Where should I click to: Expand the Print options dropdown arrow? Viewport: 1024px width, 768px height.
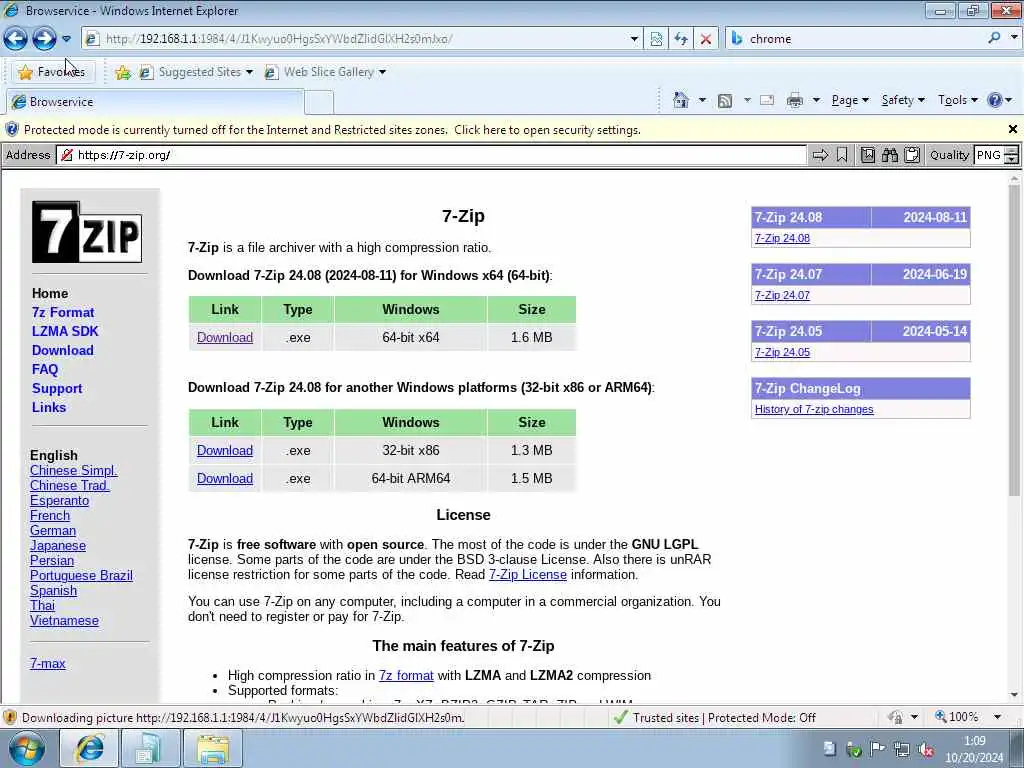[816, 101]
